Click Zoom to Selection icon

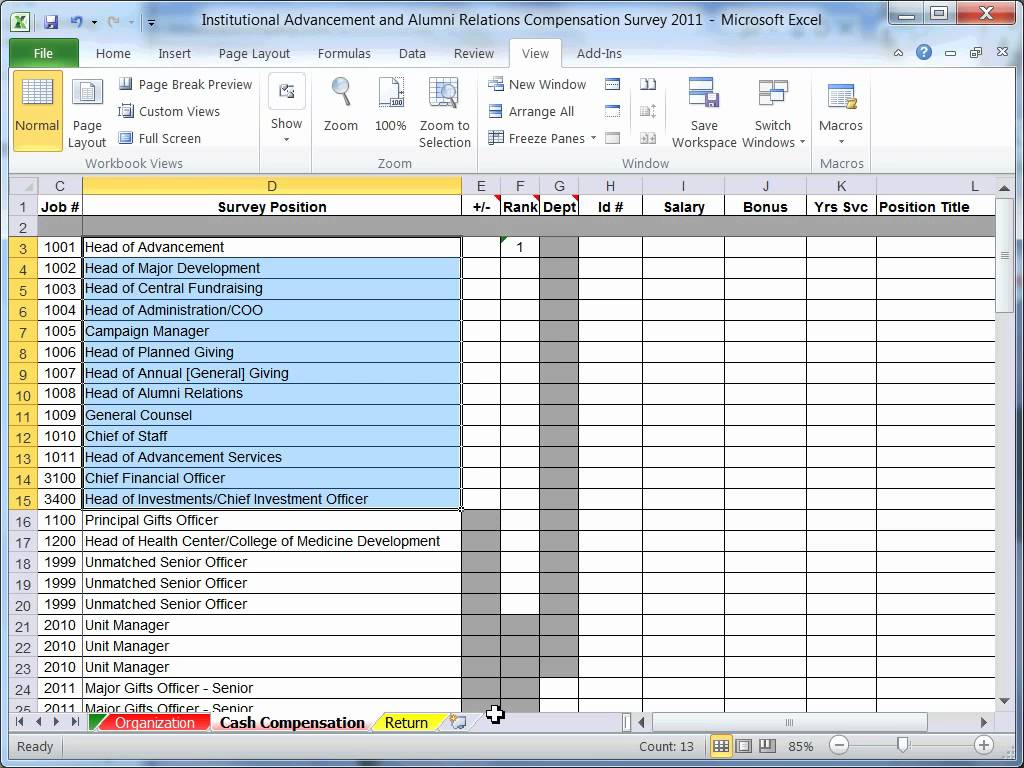pos(444,93)
